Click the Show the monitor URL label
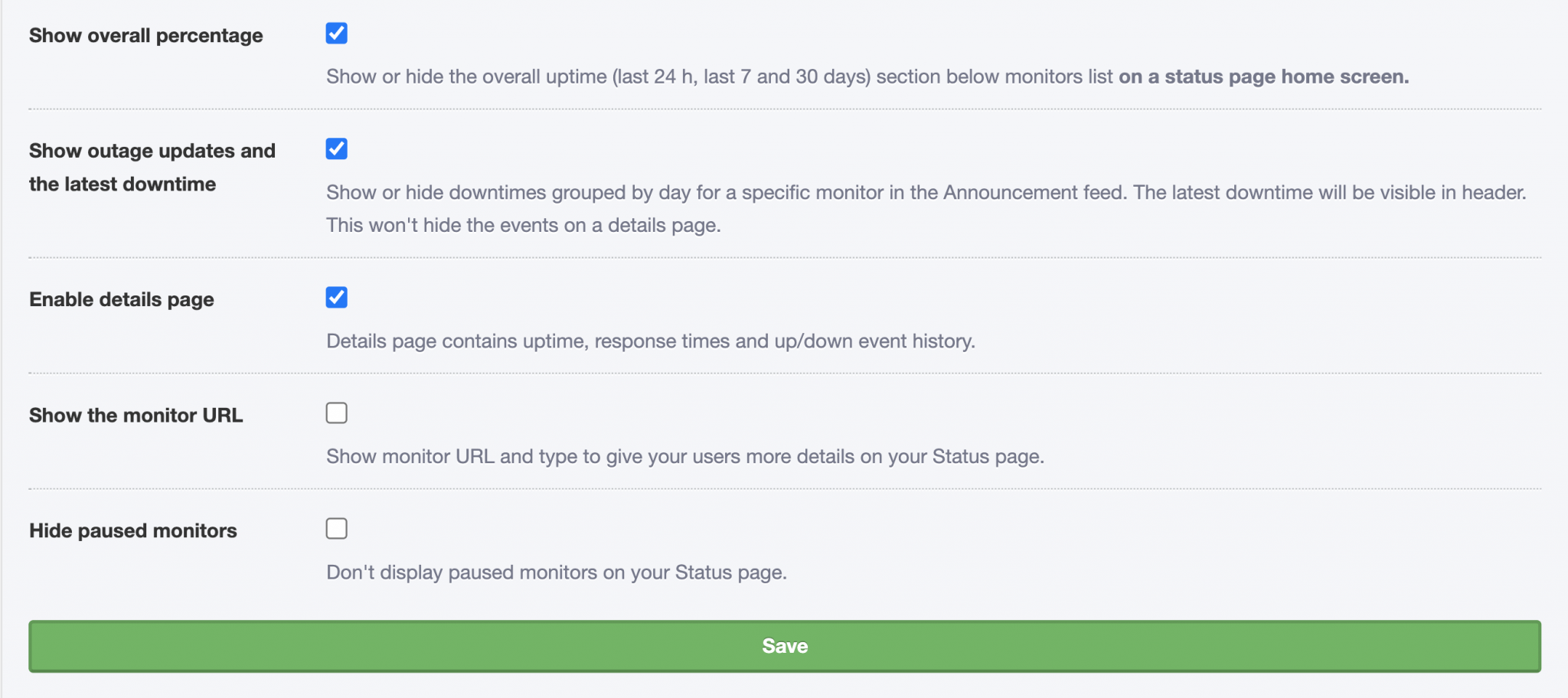The height and width of the screenshot is (698, 1568). pyautogui.click(x=136, y=415)
